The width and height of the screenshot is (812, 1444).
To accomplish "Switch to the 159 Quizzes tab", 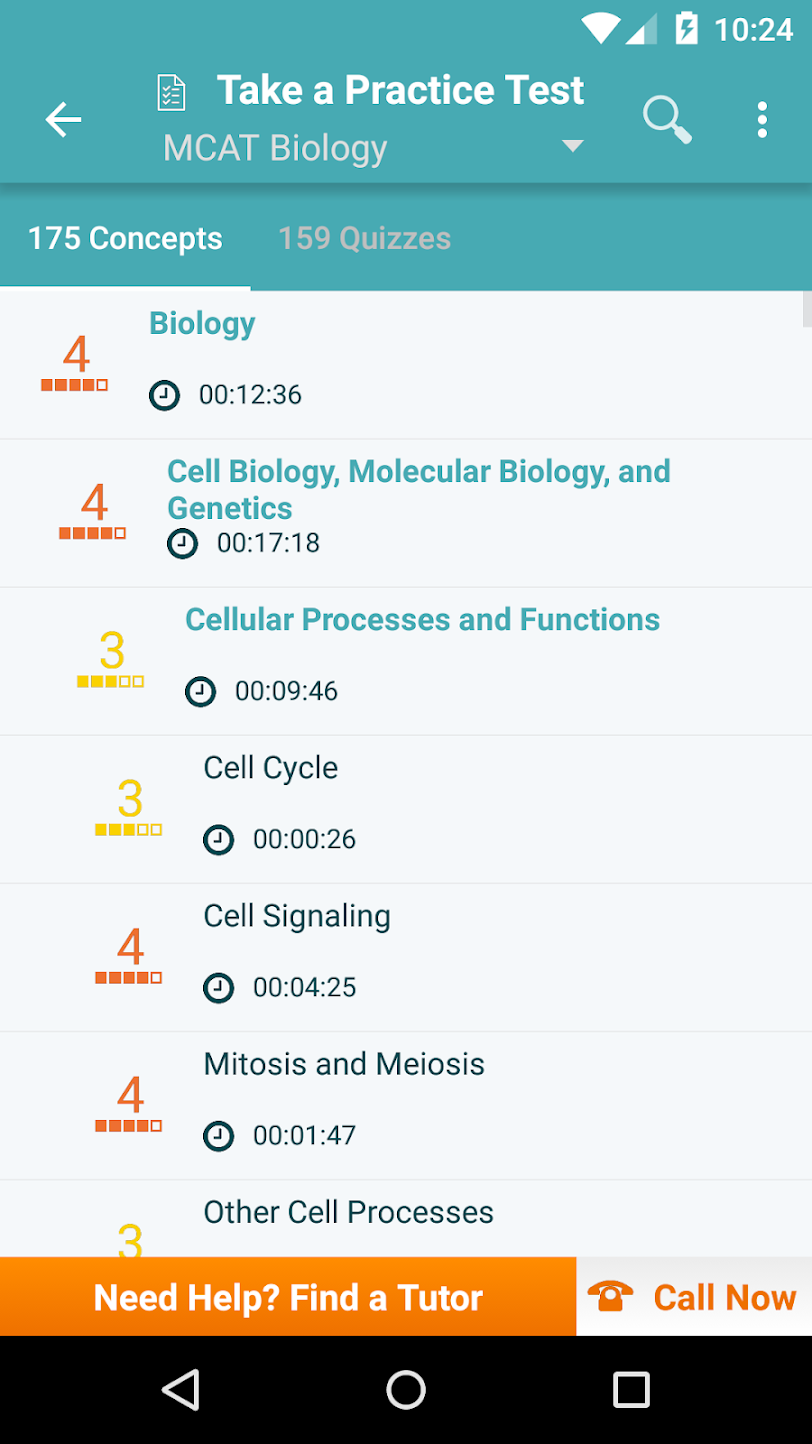I will pos(364,238).
